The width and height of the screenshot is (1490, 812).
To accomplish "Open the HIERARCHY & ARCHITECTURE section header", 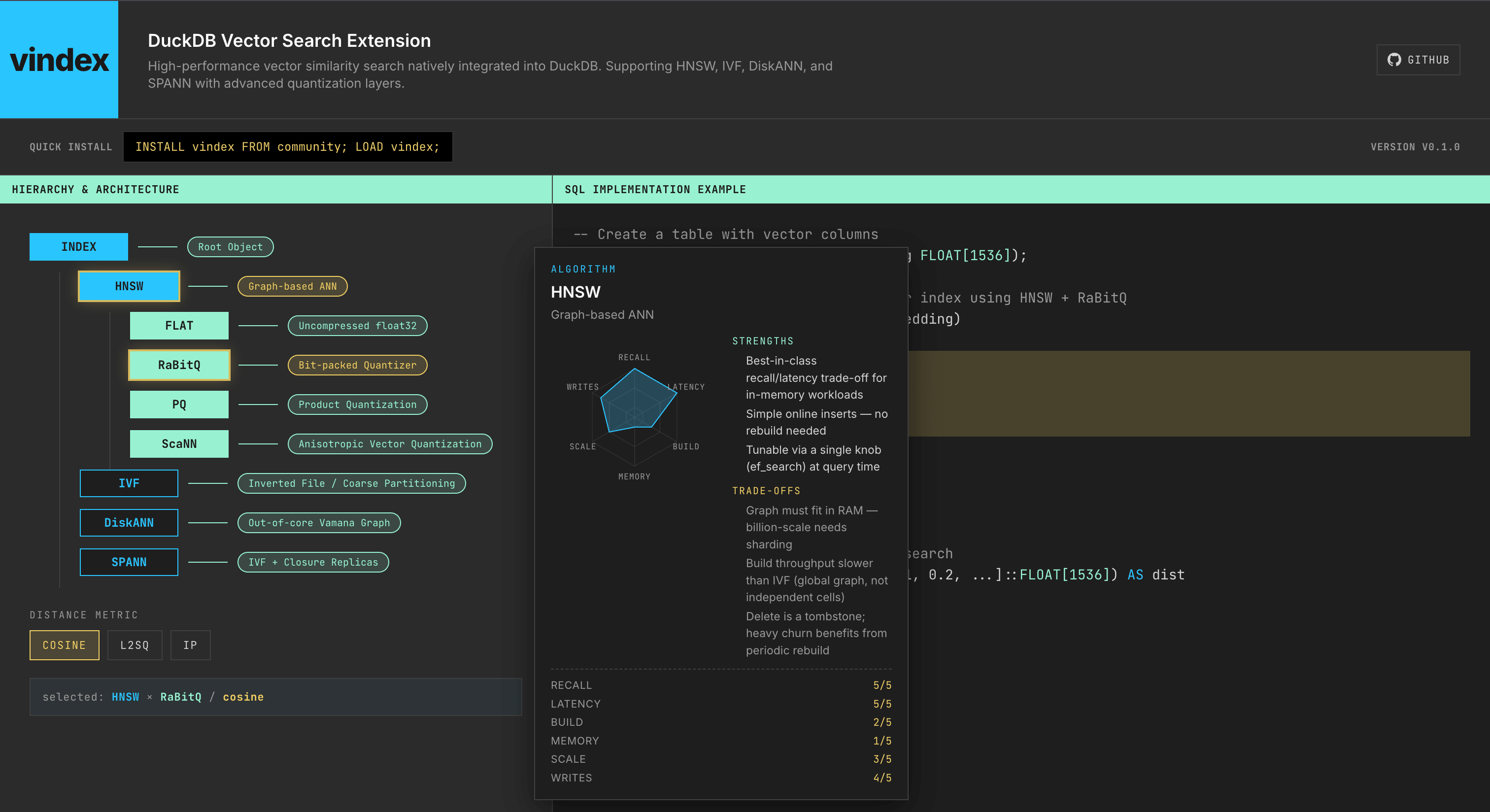I will [96, 189].
